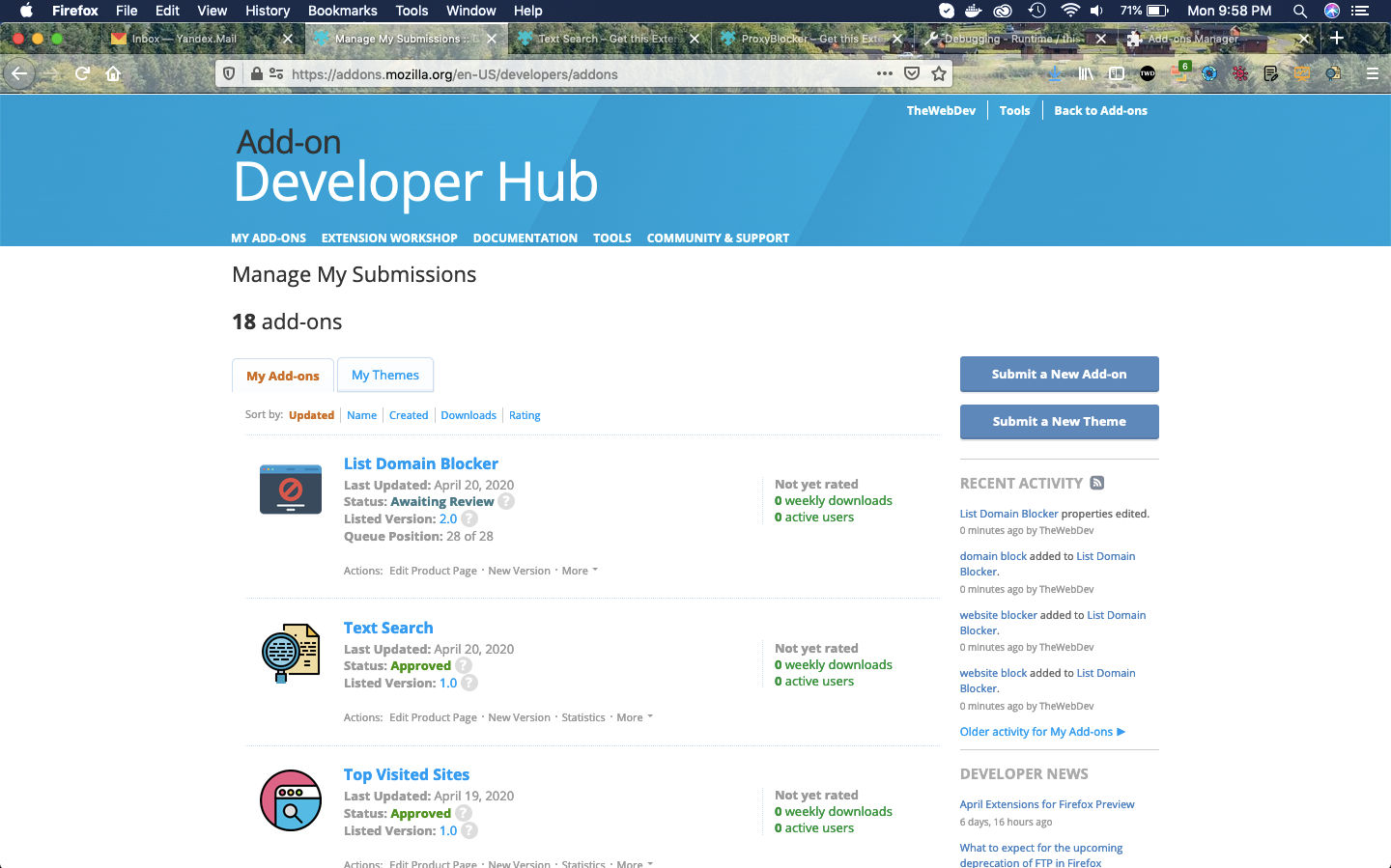This screenshot has width=1391, height=868.
Task: Open the Firefox home page icon
Action: [x=113, y=73]
